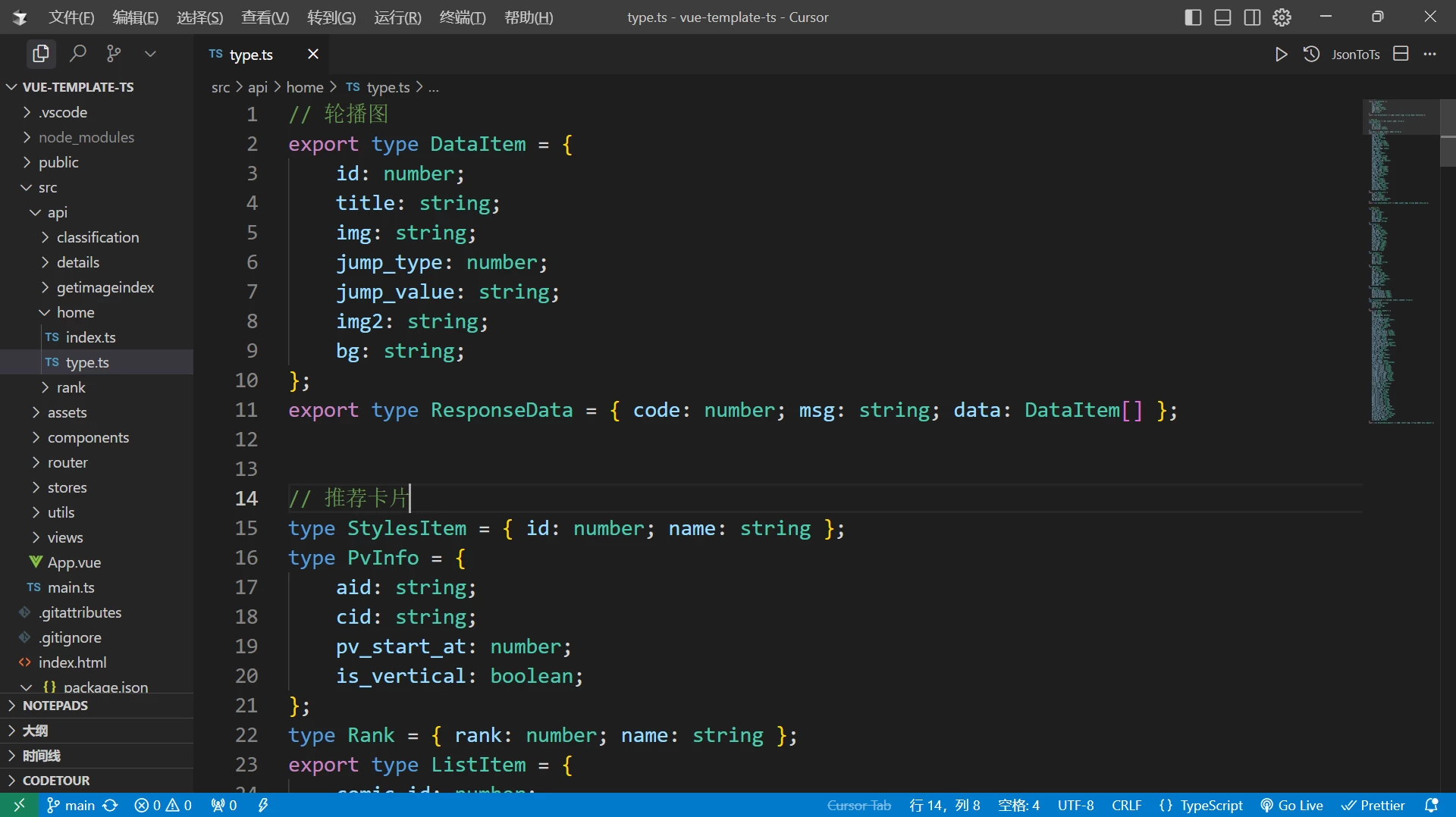Viewport: 1456px width, 817px height.
Task: Run the file with play icon
Action: 1281,55
